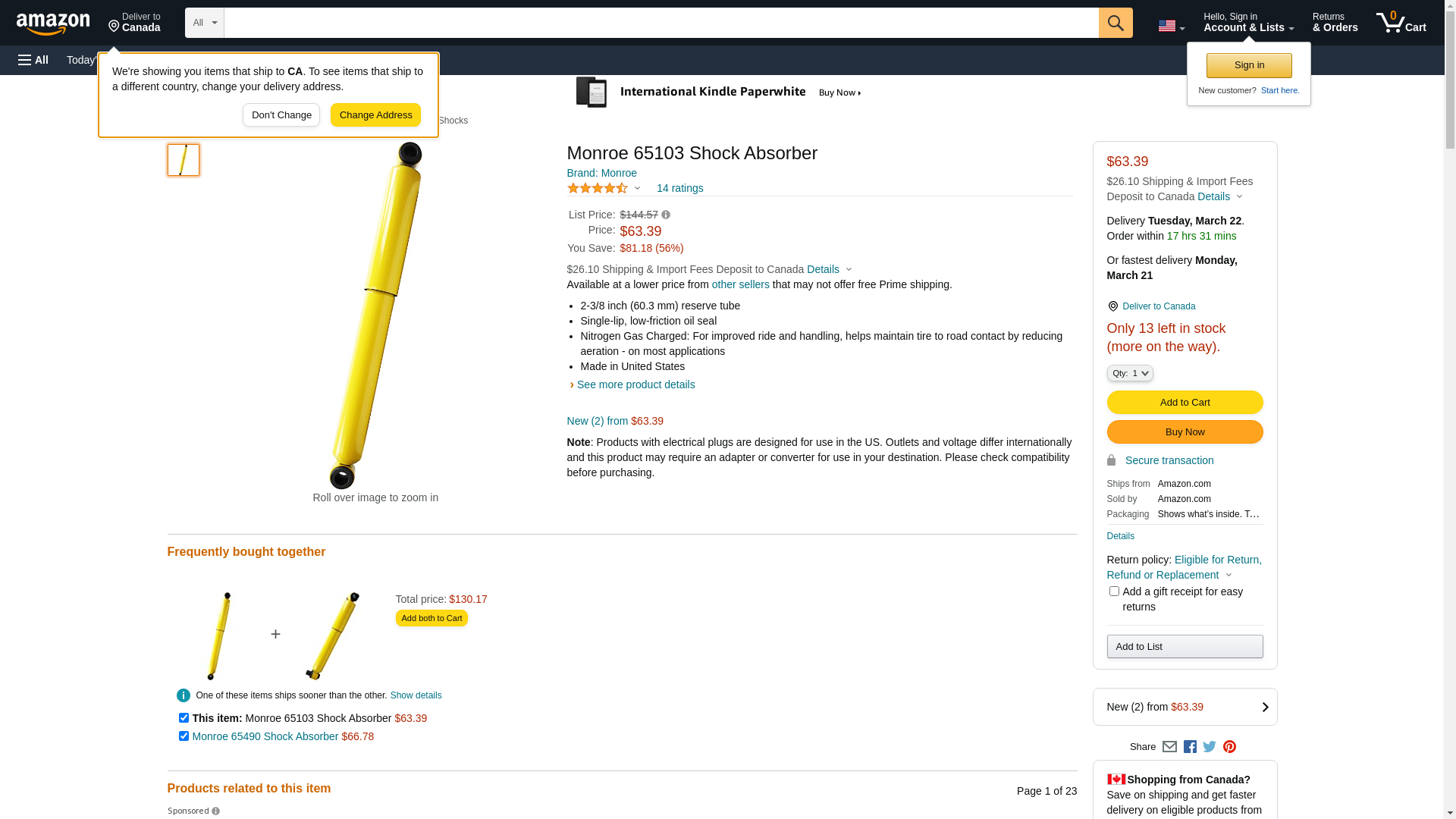Select the yellow shock absorber thumbnail
Viewport: 1456px width, 819px height.
pos(184,160)
